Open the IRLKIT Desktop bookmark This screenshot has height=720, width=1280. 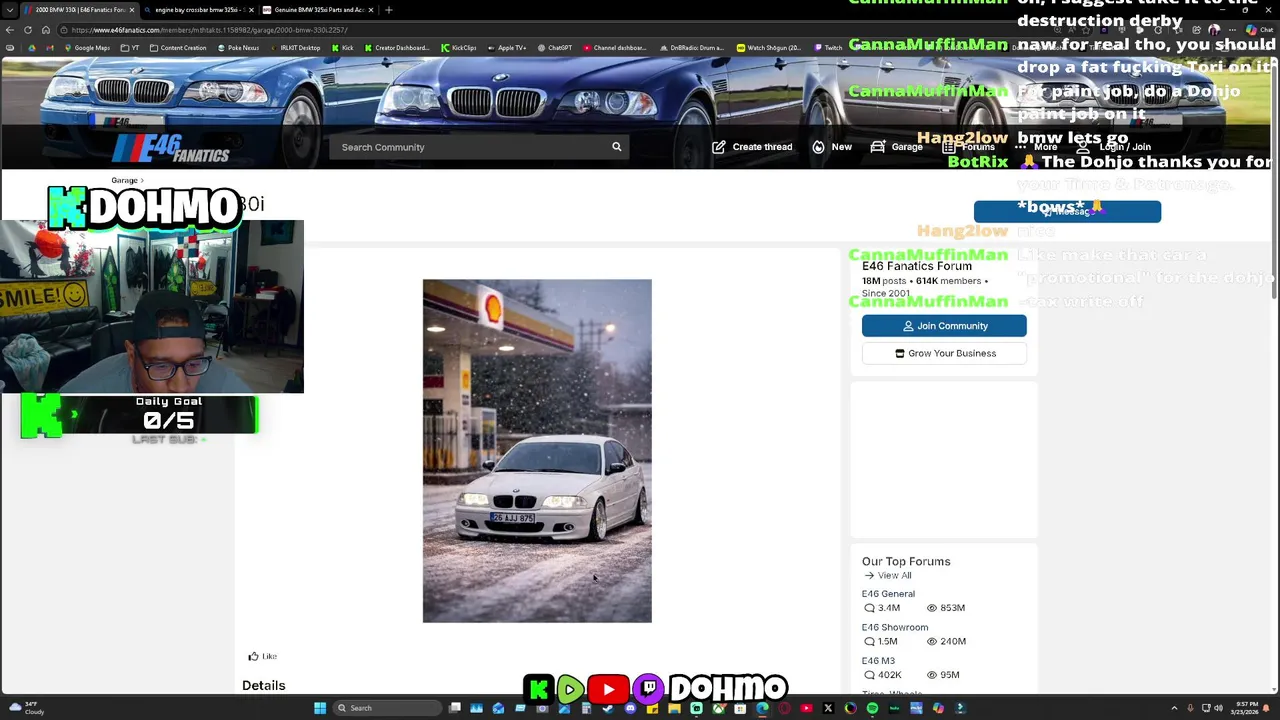pyautogui.click(x=295, y=47)
